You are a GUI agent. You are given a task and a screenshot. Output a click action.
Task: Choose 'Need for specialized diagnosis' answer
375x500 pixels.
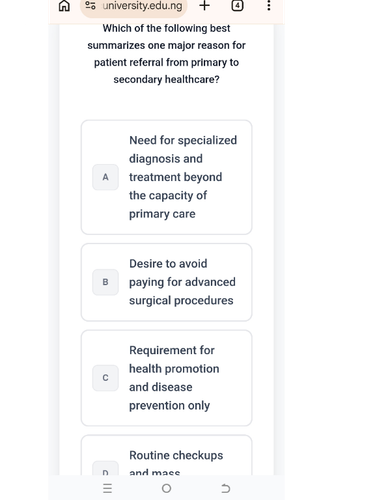(x=166, y=177)
